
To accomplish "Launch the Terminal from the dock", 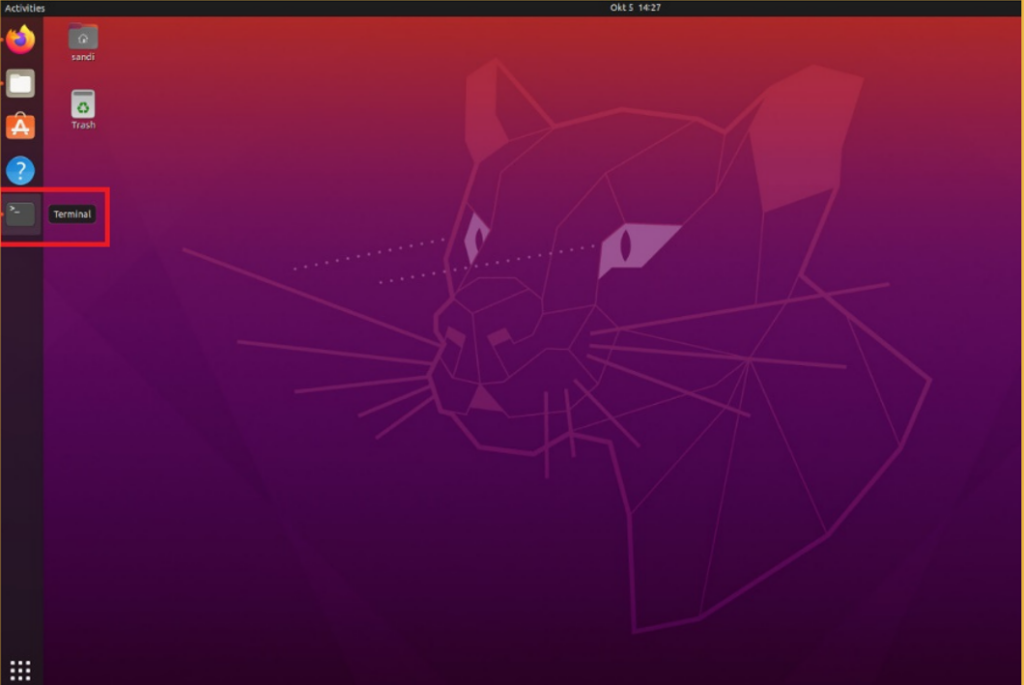I will tap(20, 214).
